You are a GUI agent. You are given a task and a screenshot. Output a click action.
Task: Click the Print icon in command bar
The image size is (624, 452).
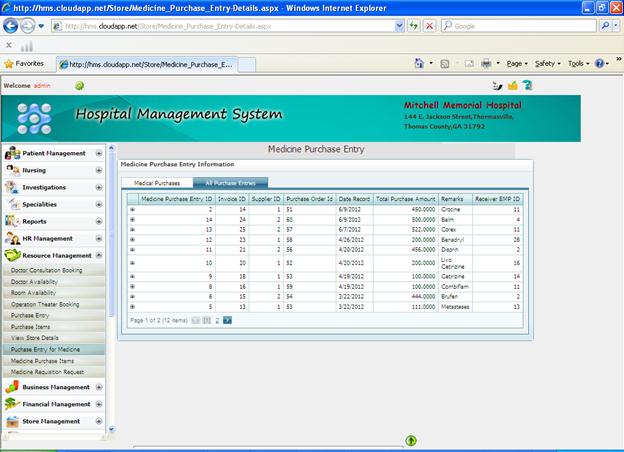485,63
